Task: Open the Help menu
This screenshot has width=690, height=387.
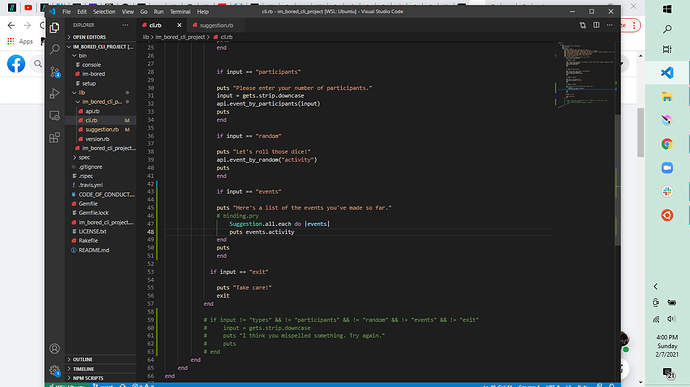Action: (x=202, y=11)
